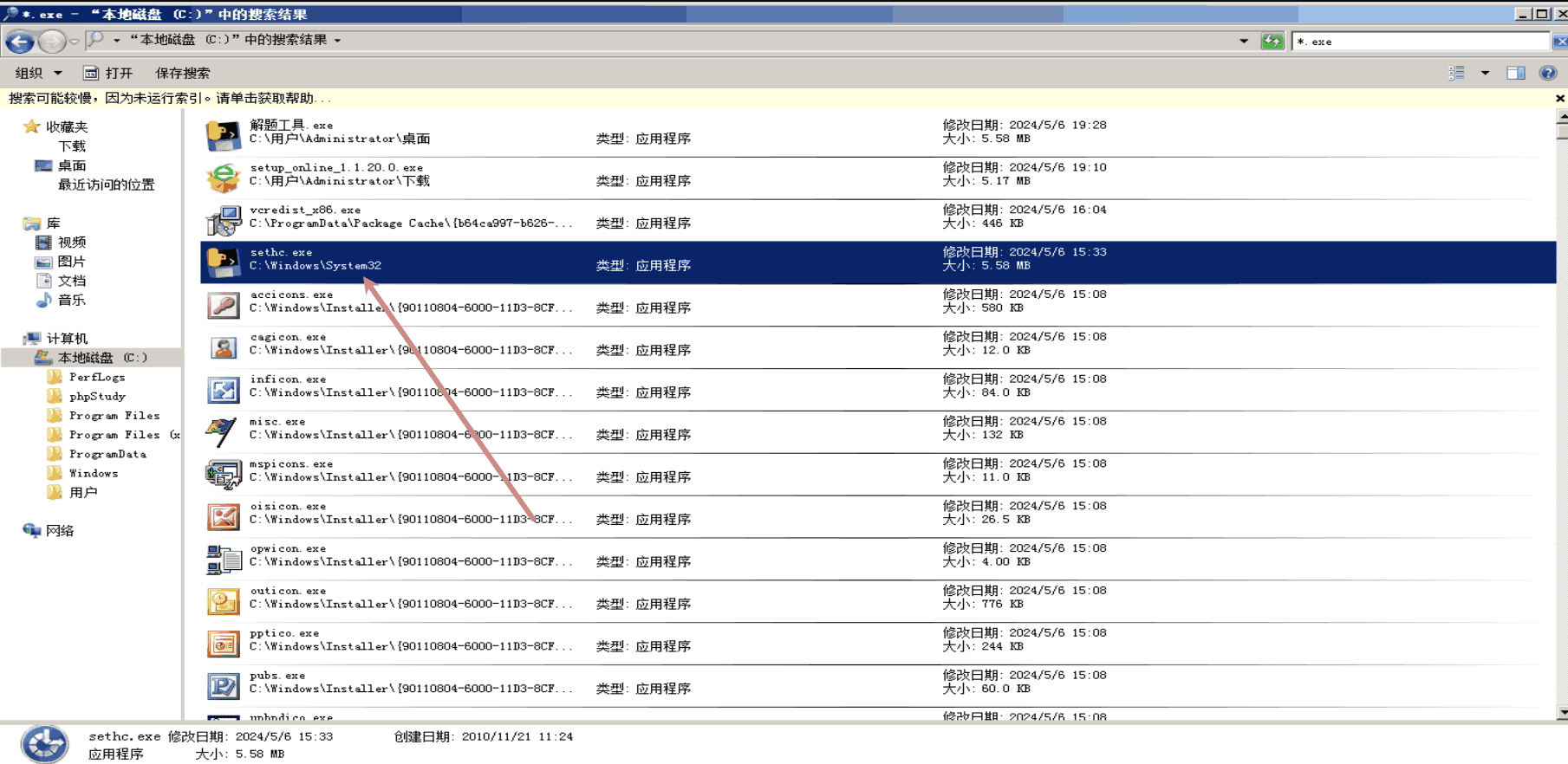Screen dimensions: 1568x764
Task: Change view using the view mode icon
Action: coord(1457,74)
